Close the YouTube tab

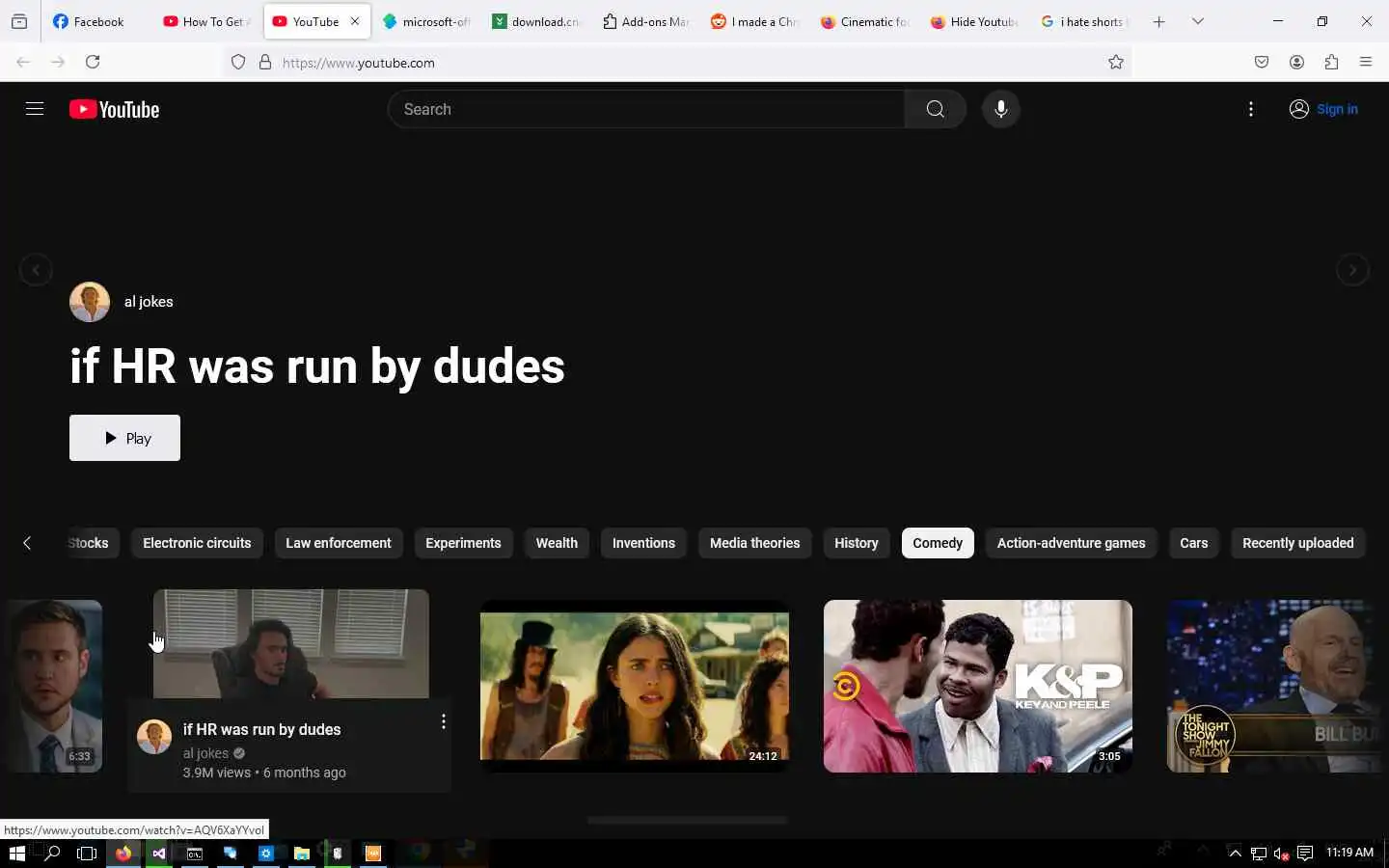[355, 21]
